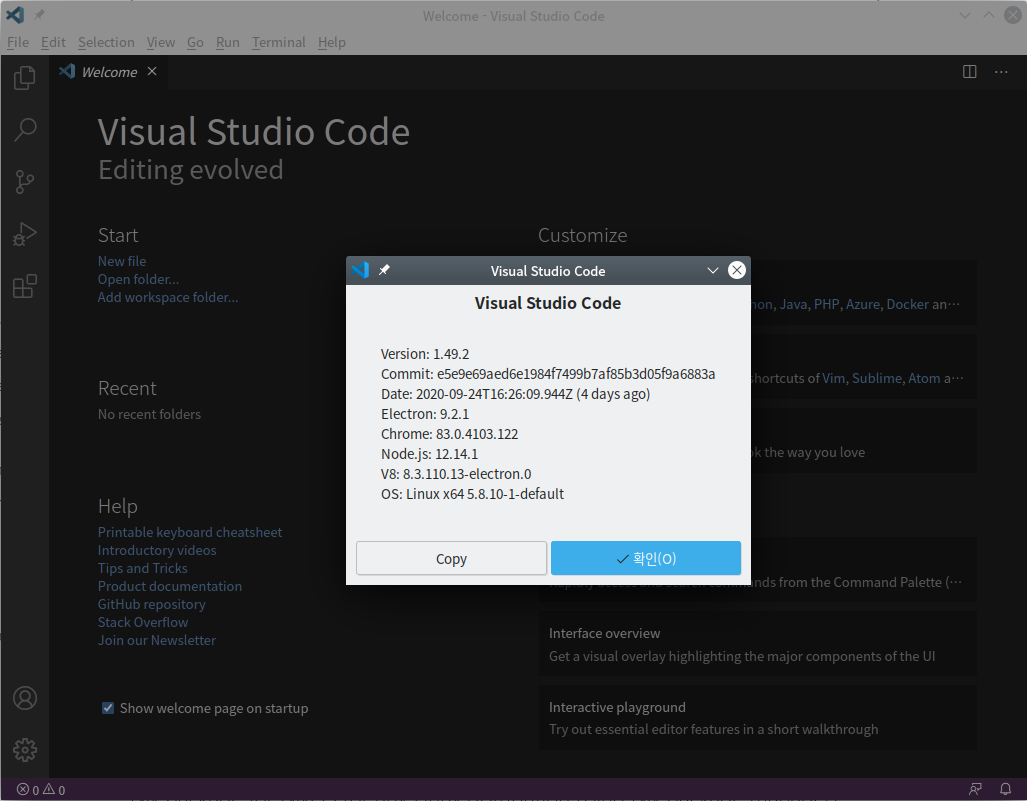This screenshot has width=1027, height=801.
Task: Click the Java language support link
Action: tap(793, 304)
